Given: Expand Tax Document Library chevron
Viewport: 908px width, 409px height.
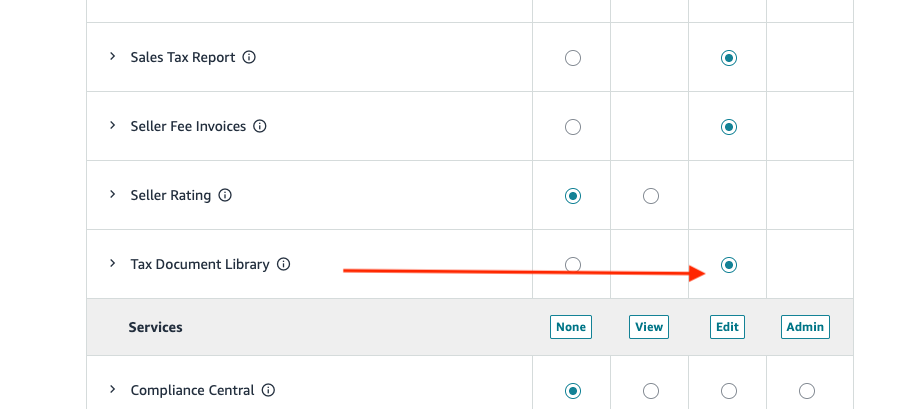Looking at the screenshot, I should [x=112, y=264].
